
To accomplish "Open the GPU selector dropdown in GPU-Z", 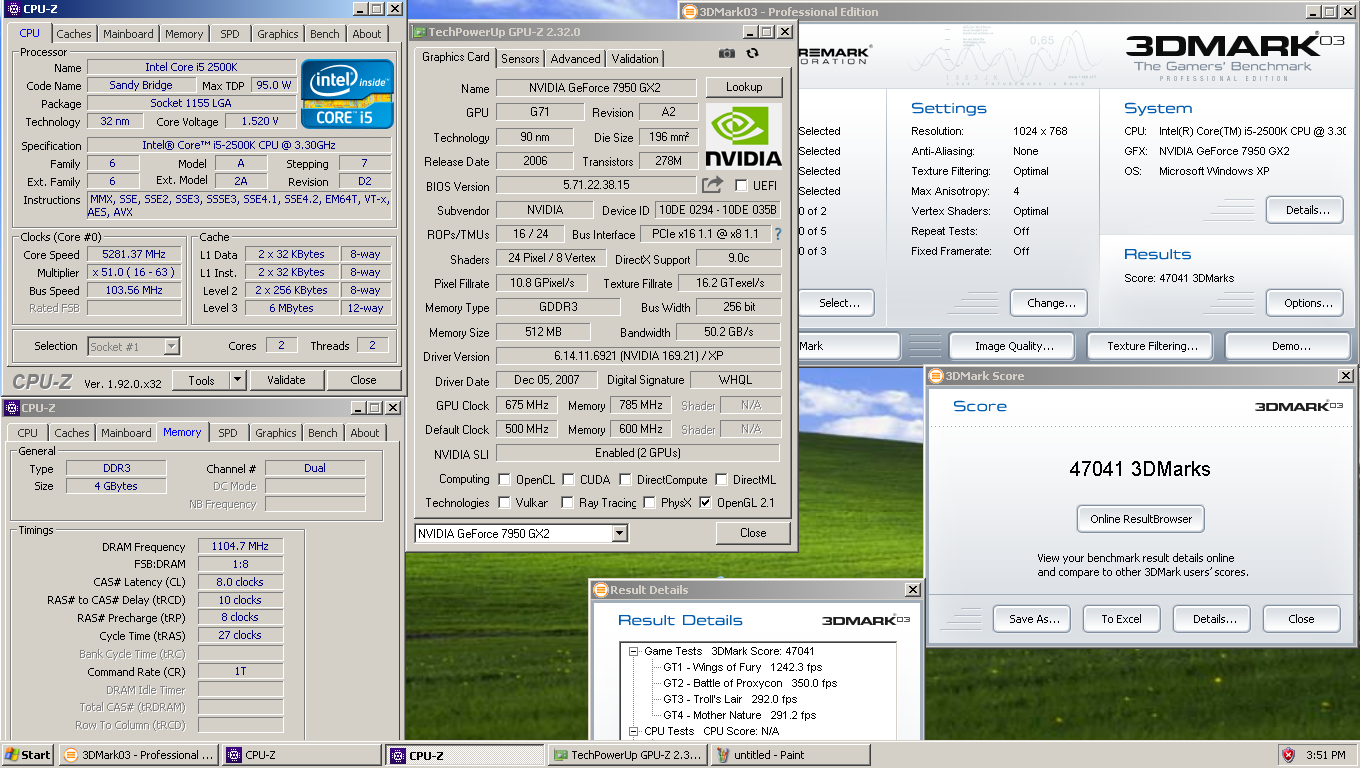I will pyautogui.click(x=619, y=533).
